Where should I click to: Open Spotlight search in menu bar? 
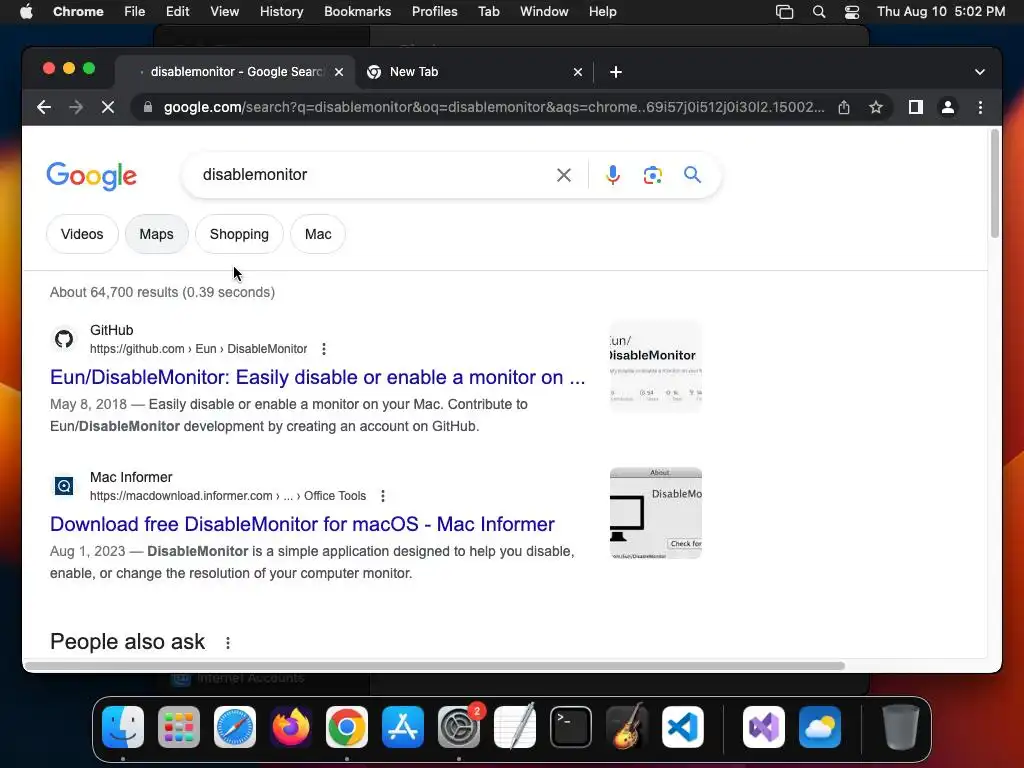click(818, 12)
